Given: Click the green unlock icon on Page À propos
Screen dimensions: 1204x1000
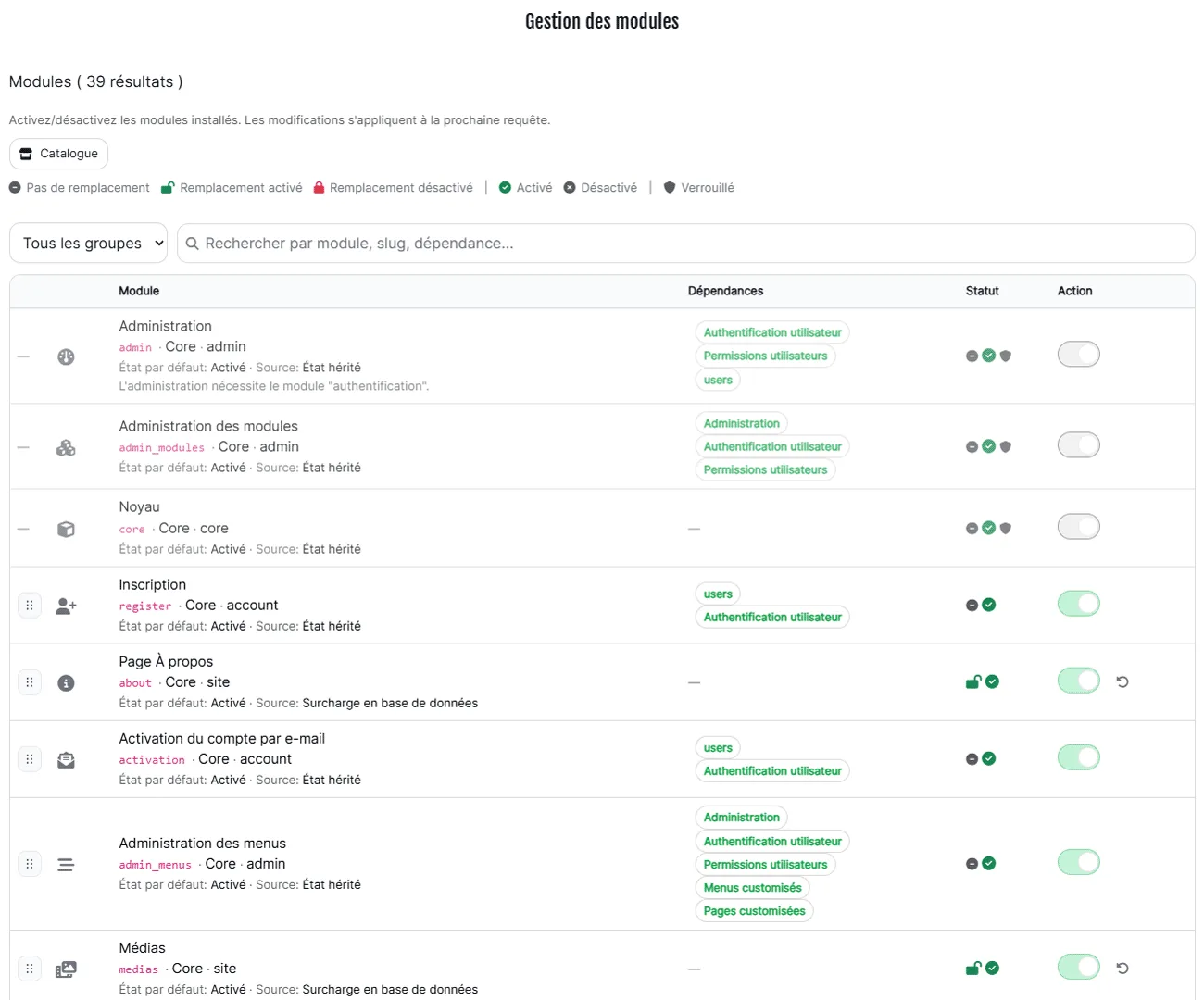Looking at the screenshot, I should tap(972, 682).
